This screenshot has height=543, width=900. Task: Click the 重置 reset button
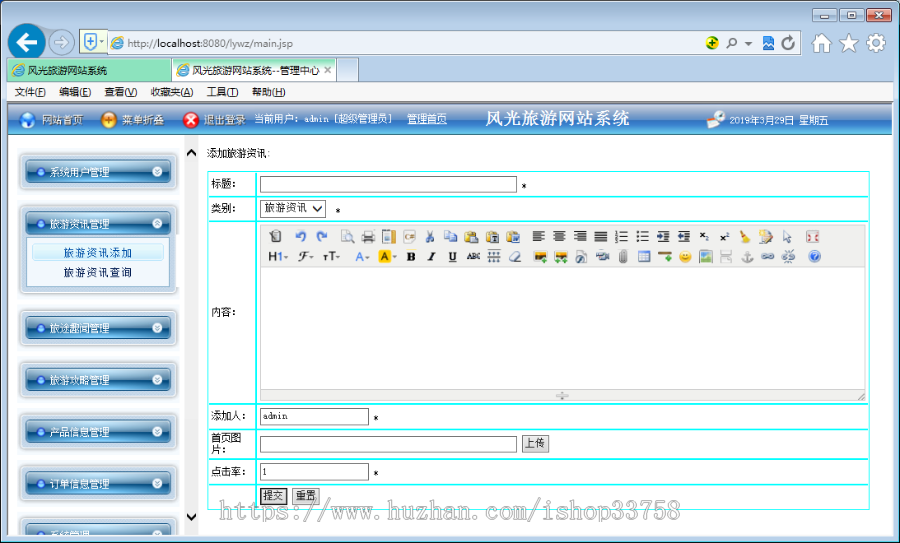click(306, 496)
